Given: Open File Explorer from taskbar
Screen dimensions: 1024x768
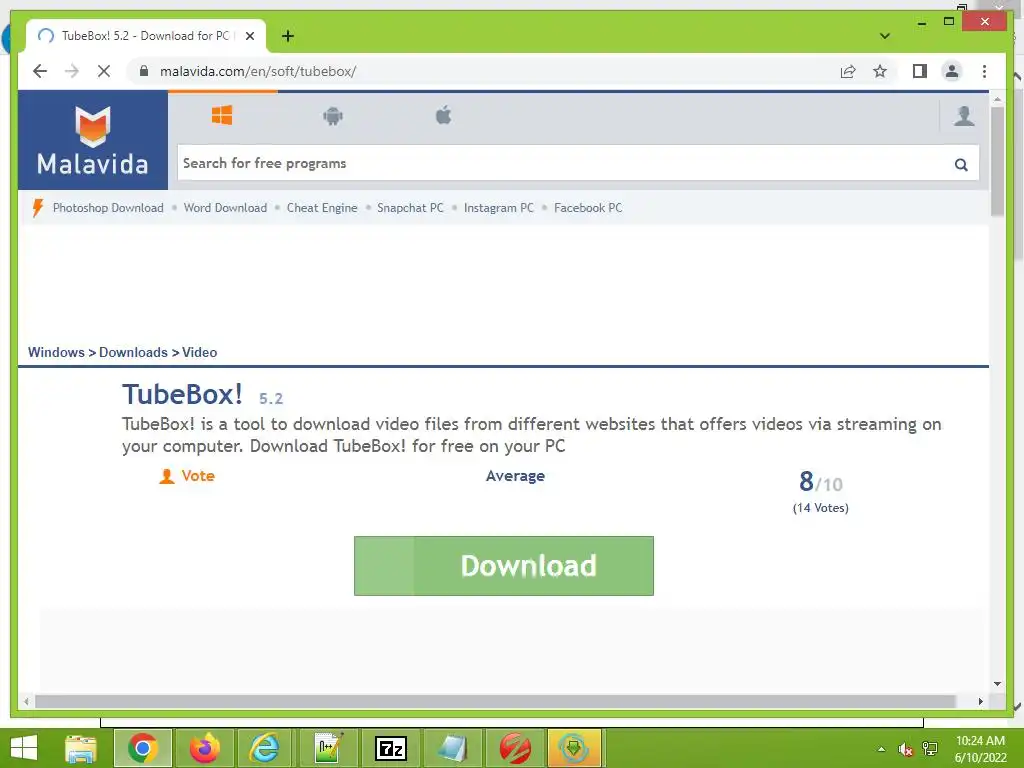Looking at the screenshot, I should click(x=81, y=748).
